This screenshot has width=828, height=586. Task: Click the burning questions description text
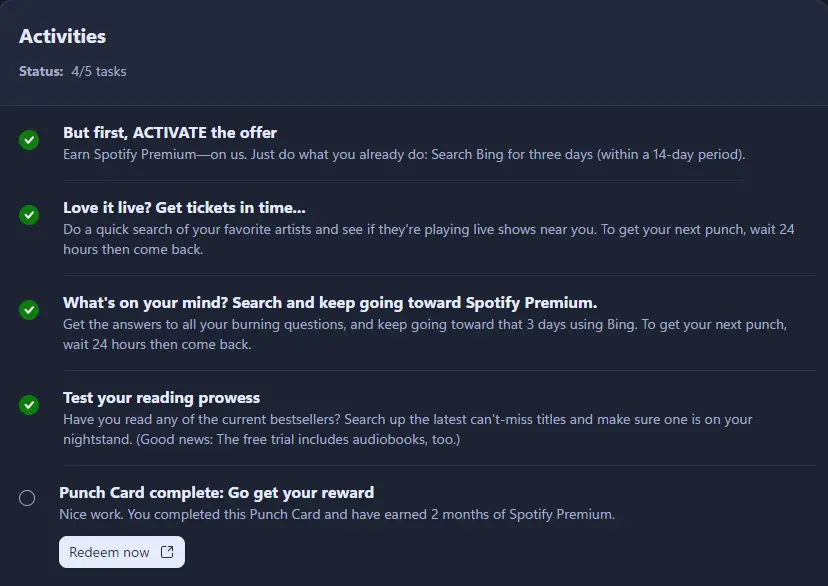pyautogui.click(x=425, y=334)
